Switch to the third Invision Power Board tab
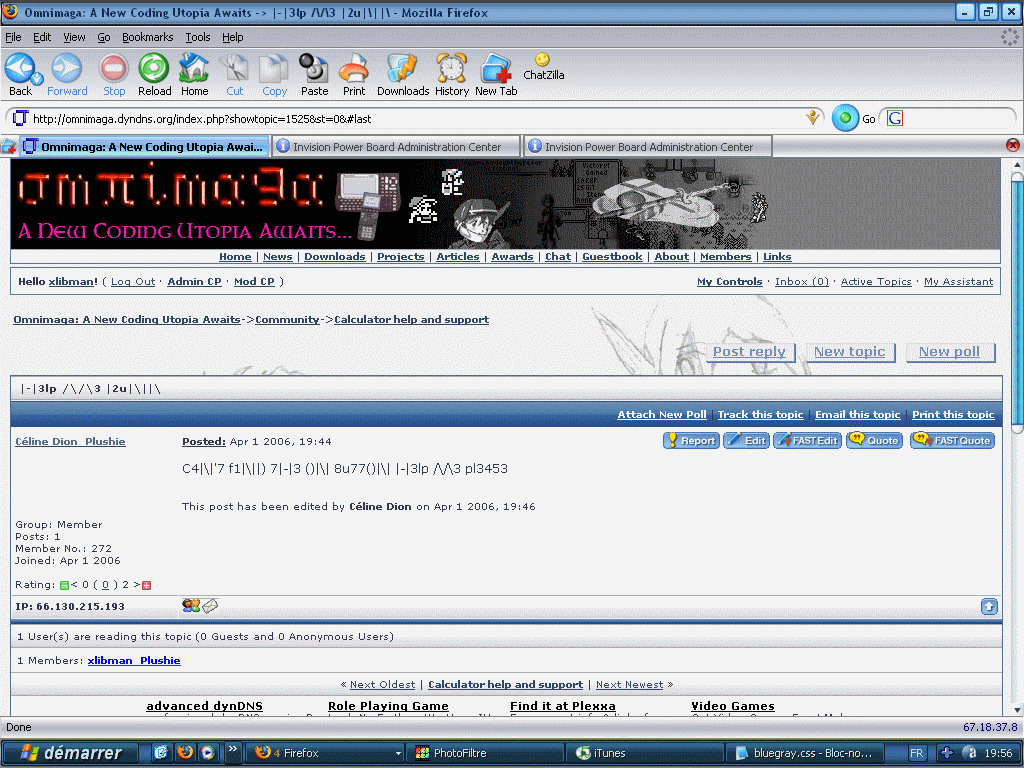The height and width of the screenshot is (768, 1024). tap(648, 146)
